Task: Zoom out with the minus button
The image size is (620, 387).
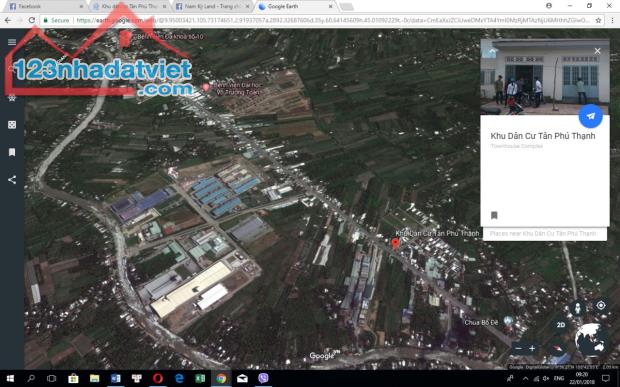Action: [518, 348]
